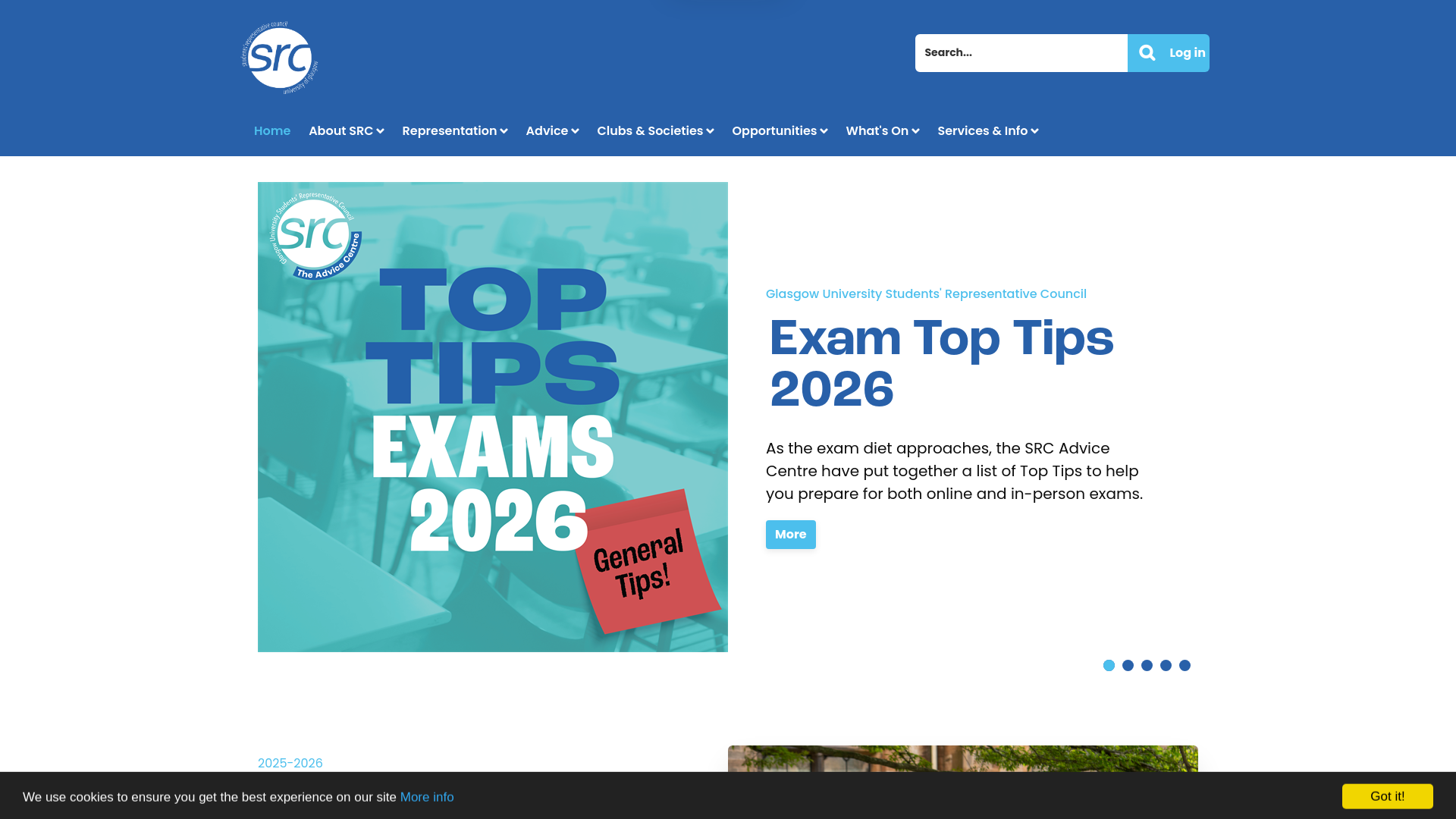The width and height of the screenshot is (1456, 819).
Task: Click the partially visible campus photo below
Action: point(963,759)
